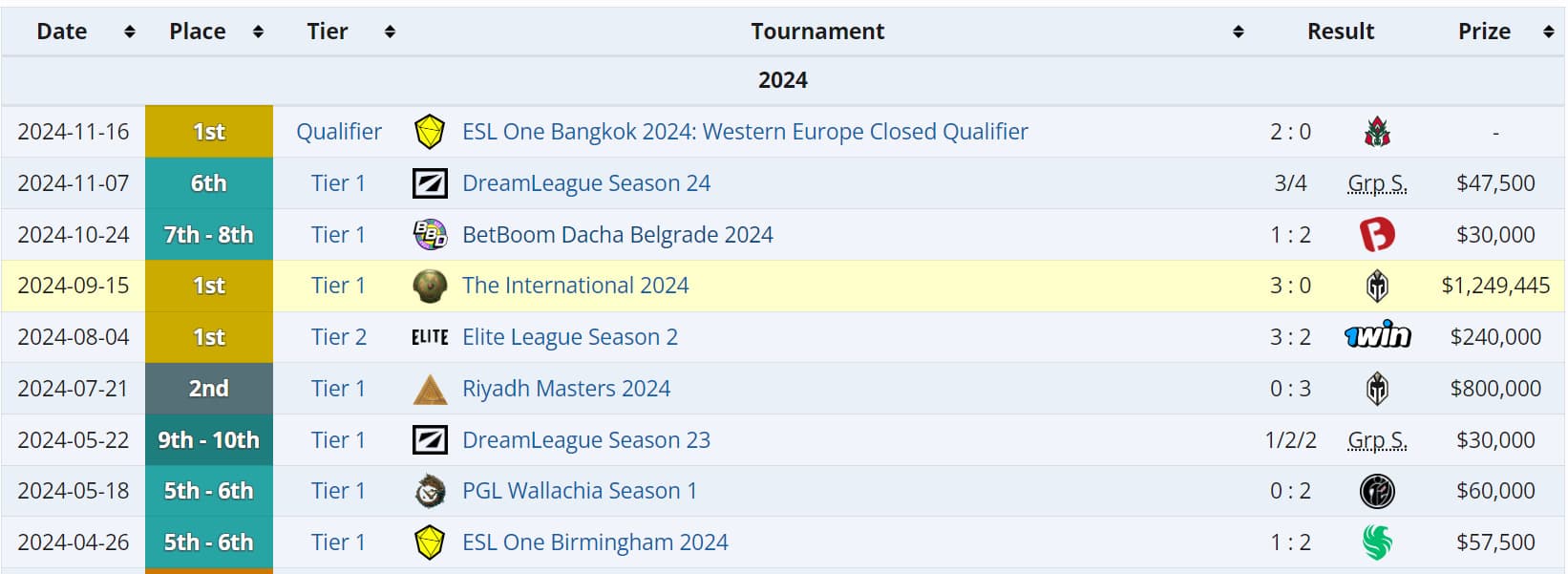
Task: Click the BetBoom red opponent team logo
Action: [x=1377, y=235]
